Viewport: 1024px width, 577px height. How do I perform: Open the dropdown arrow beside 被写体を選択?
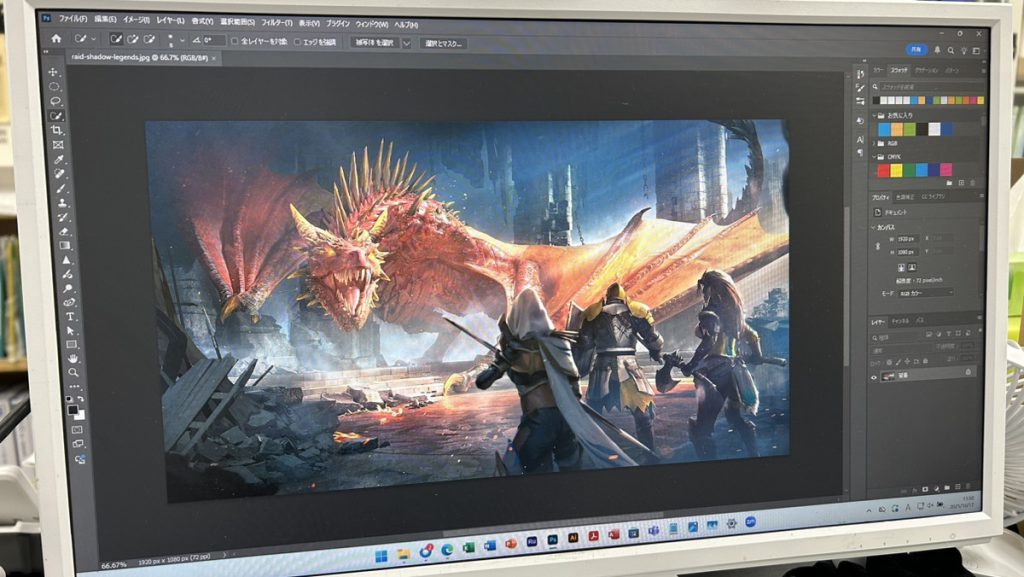pos(407,43)
